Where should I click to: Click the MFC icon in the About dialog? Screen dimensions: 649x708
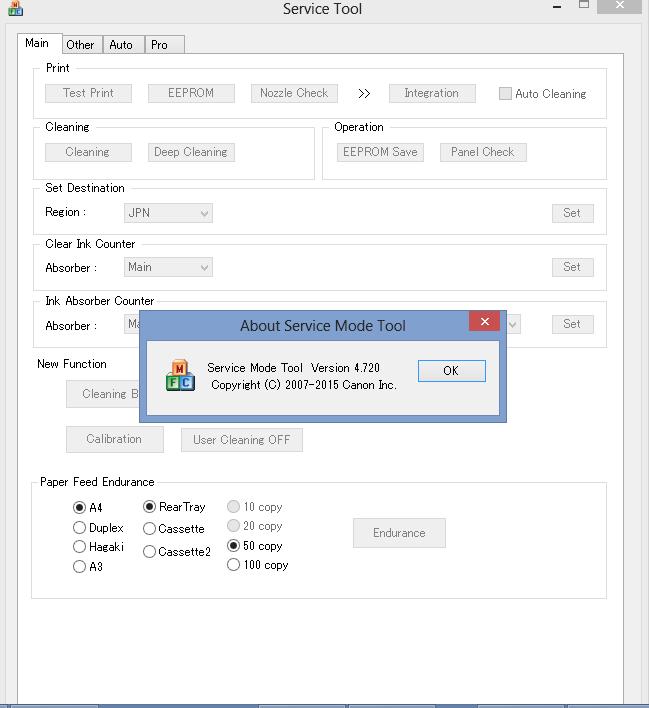(180, 376)
